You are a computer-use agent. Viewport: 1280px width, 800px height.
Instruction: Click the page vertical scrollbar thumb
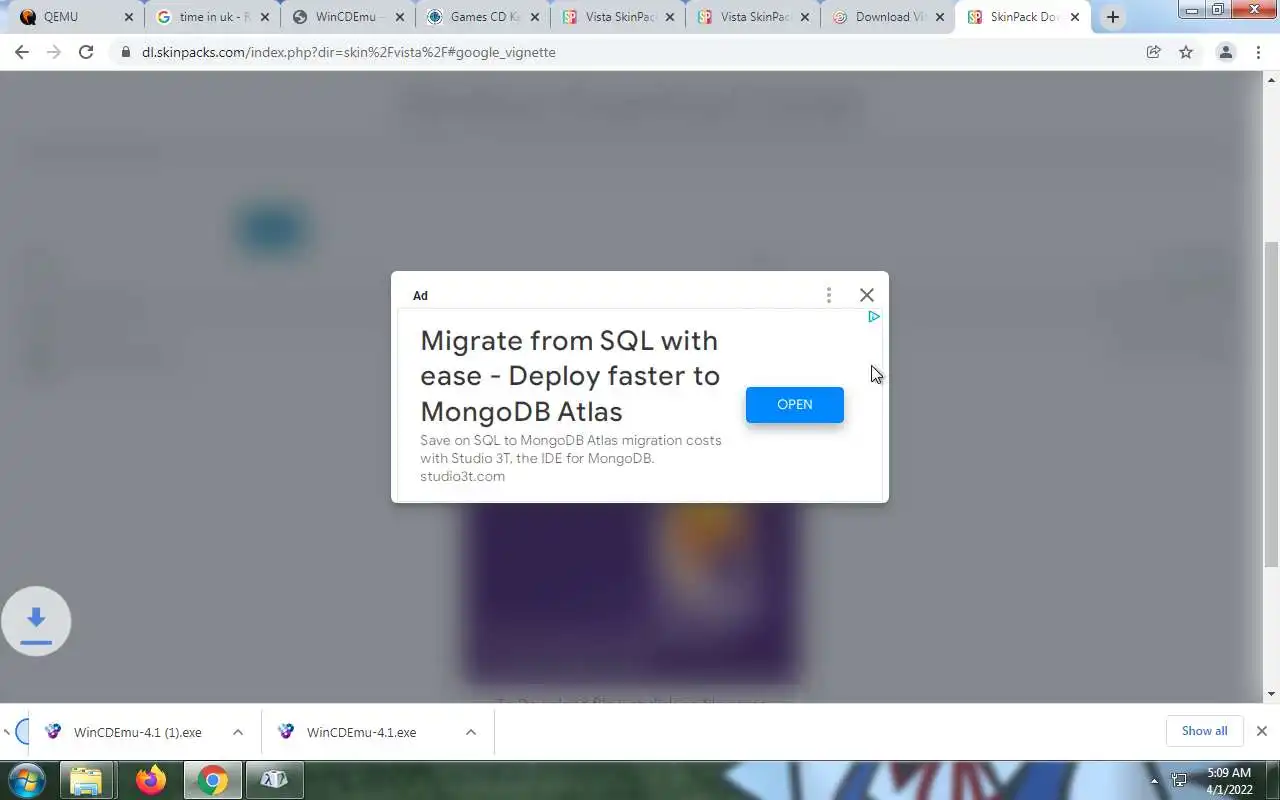(1272, 403)
